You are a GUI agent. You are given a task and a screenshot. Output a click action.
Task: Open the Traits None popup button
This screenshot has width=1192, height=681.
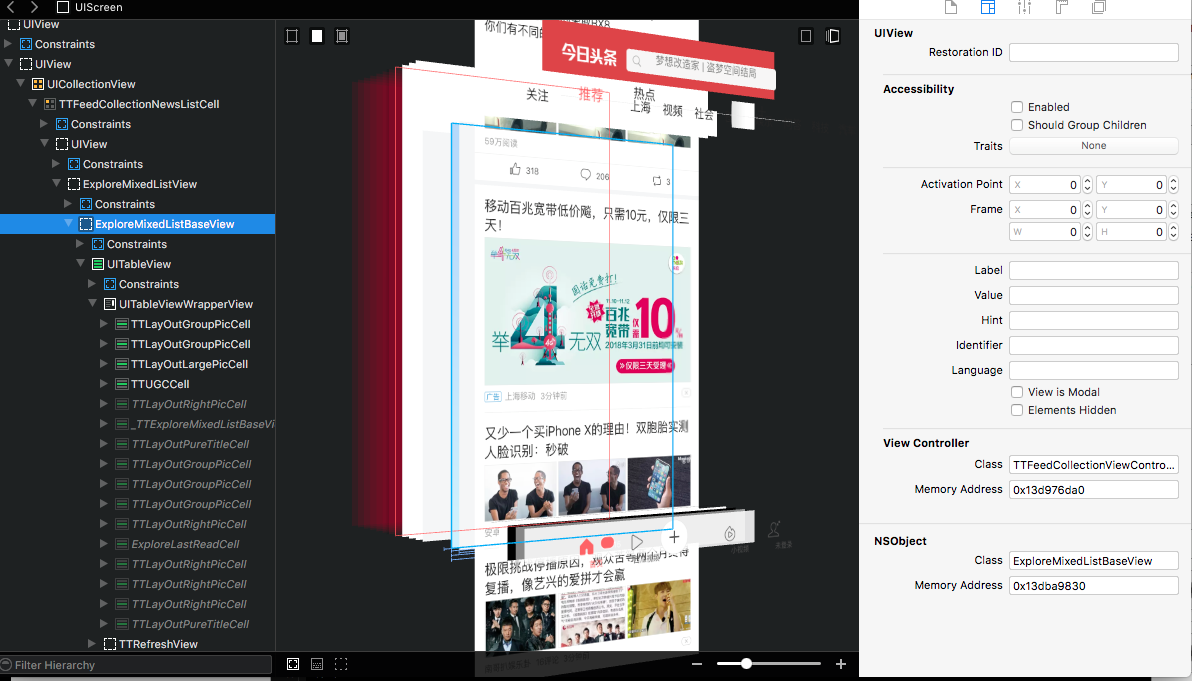(1093, 146)
